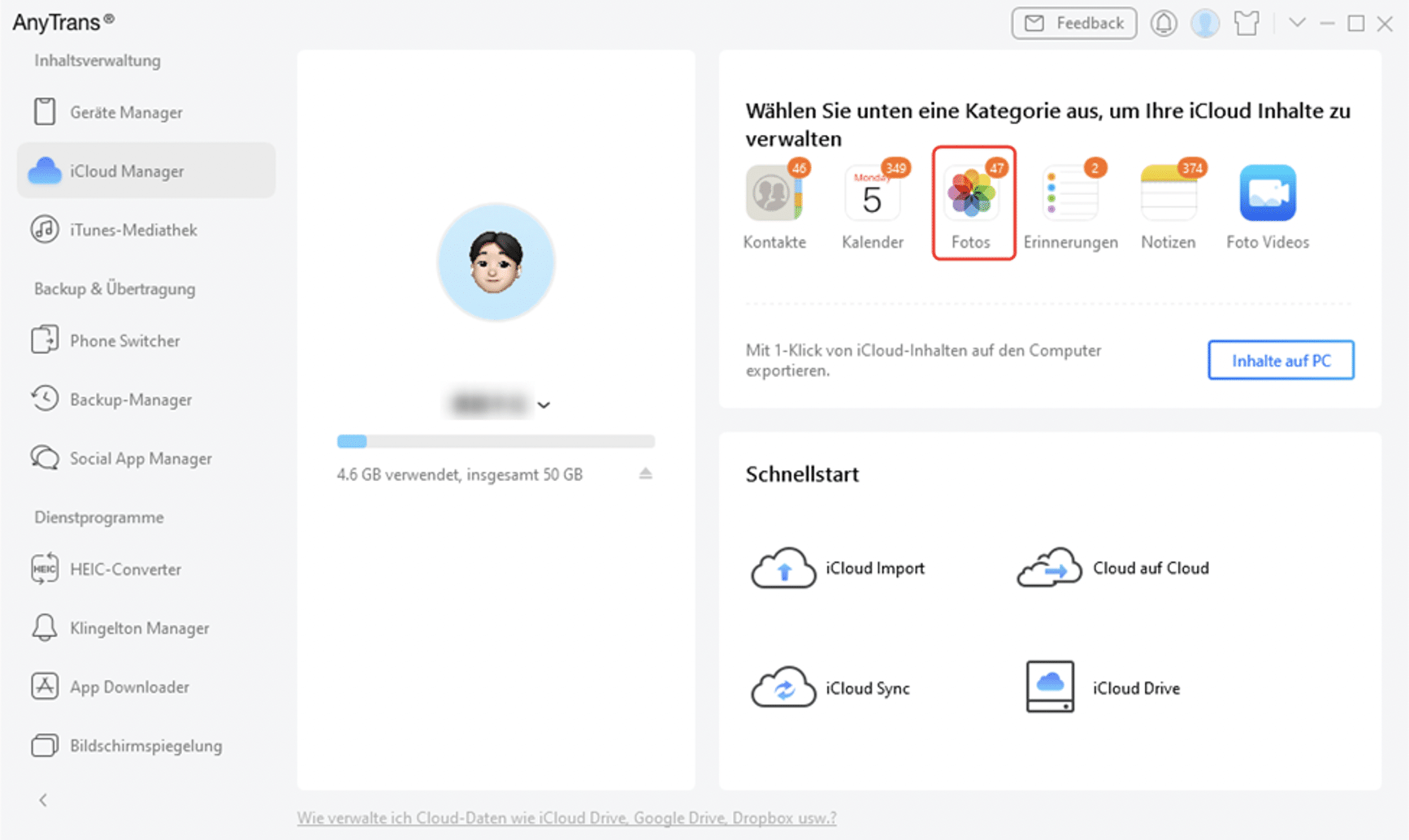Click the sign out eject icon
Screen dimensions: 1409x840
tap(645, 474)
